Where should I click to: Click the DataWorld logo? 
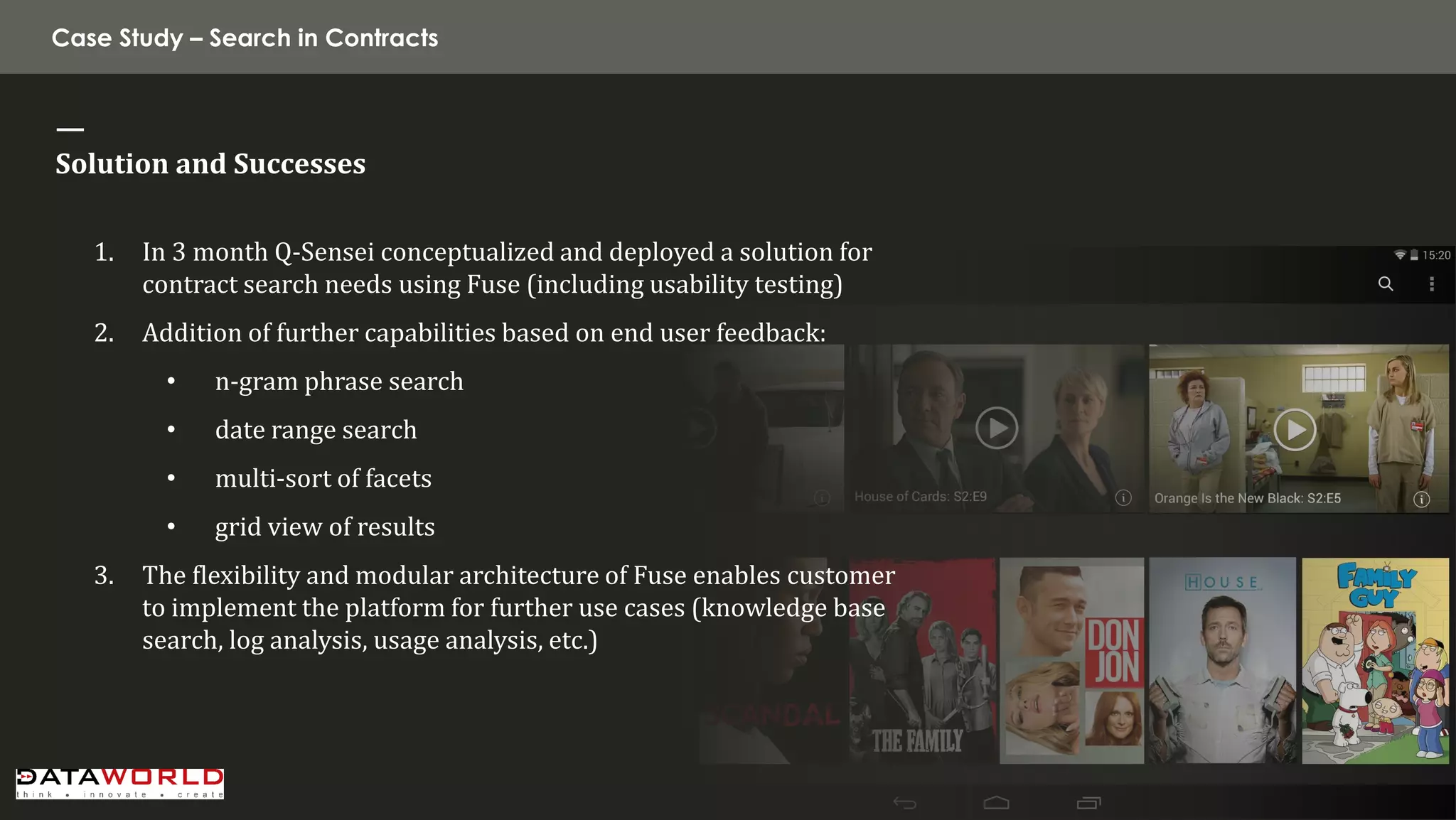[x=119, y=783]
